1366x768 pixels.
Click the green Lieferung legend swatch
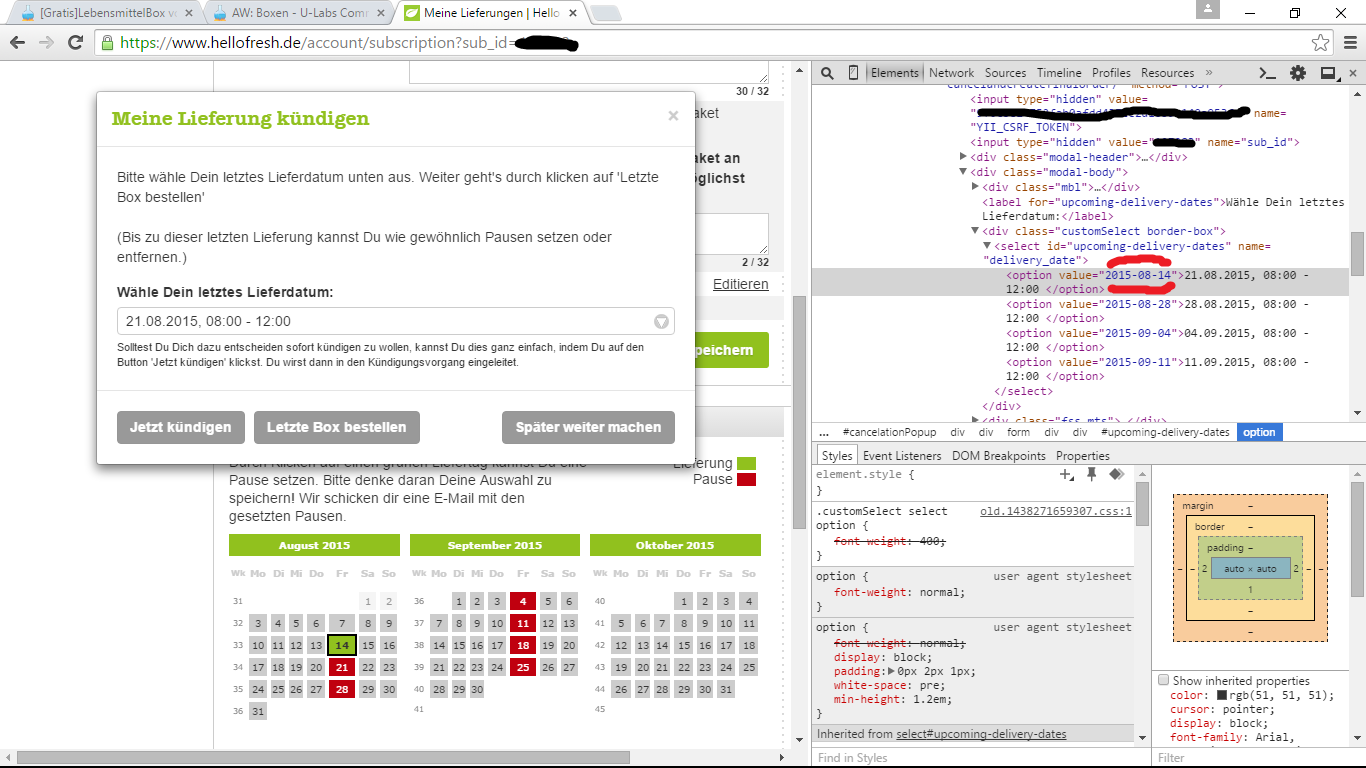tap(746, 463)
